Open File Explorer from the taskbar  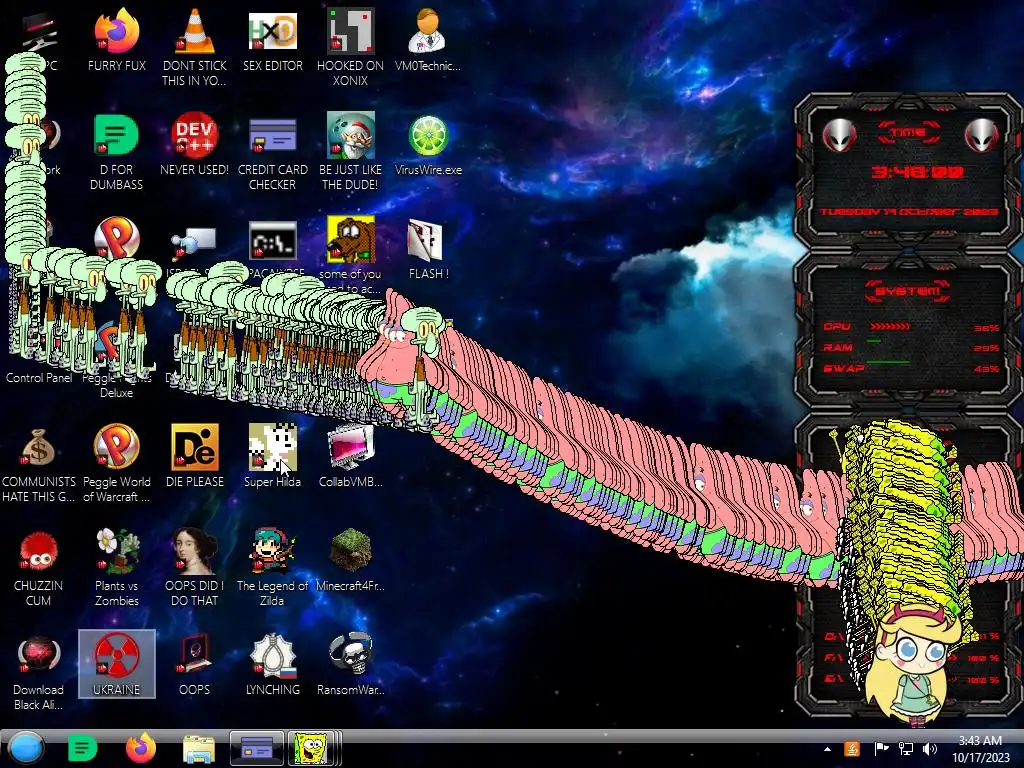199,749
